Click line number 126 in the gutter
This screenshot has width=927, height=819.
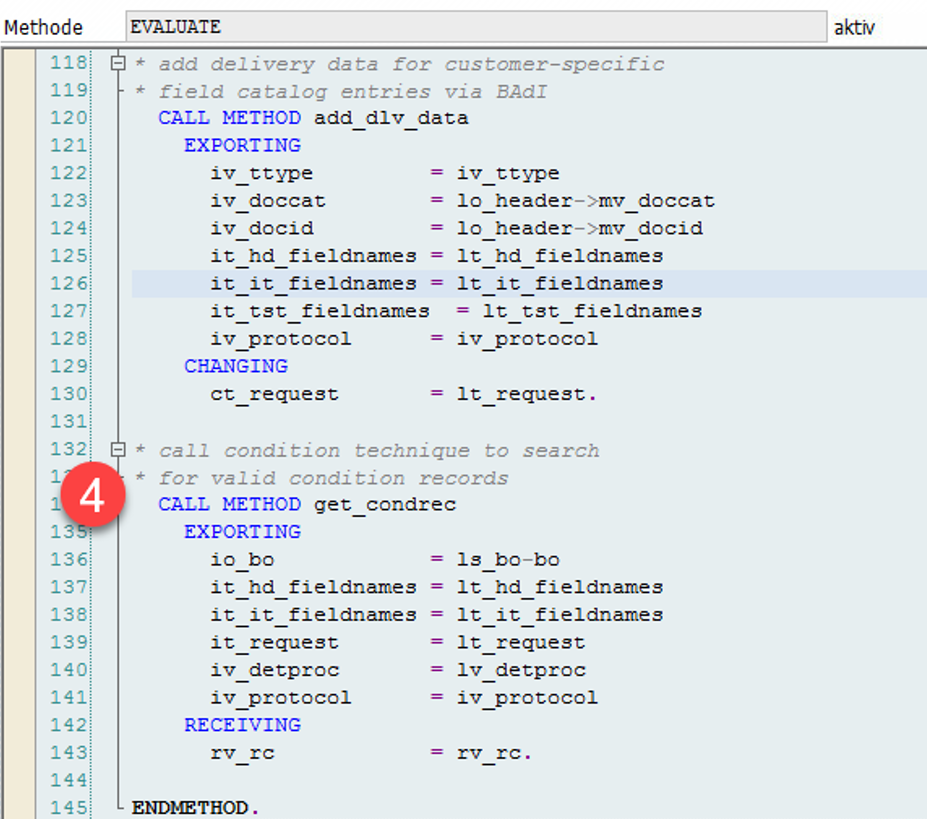(x=69, y=283)
